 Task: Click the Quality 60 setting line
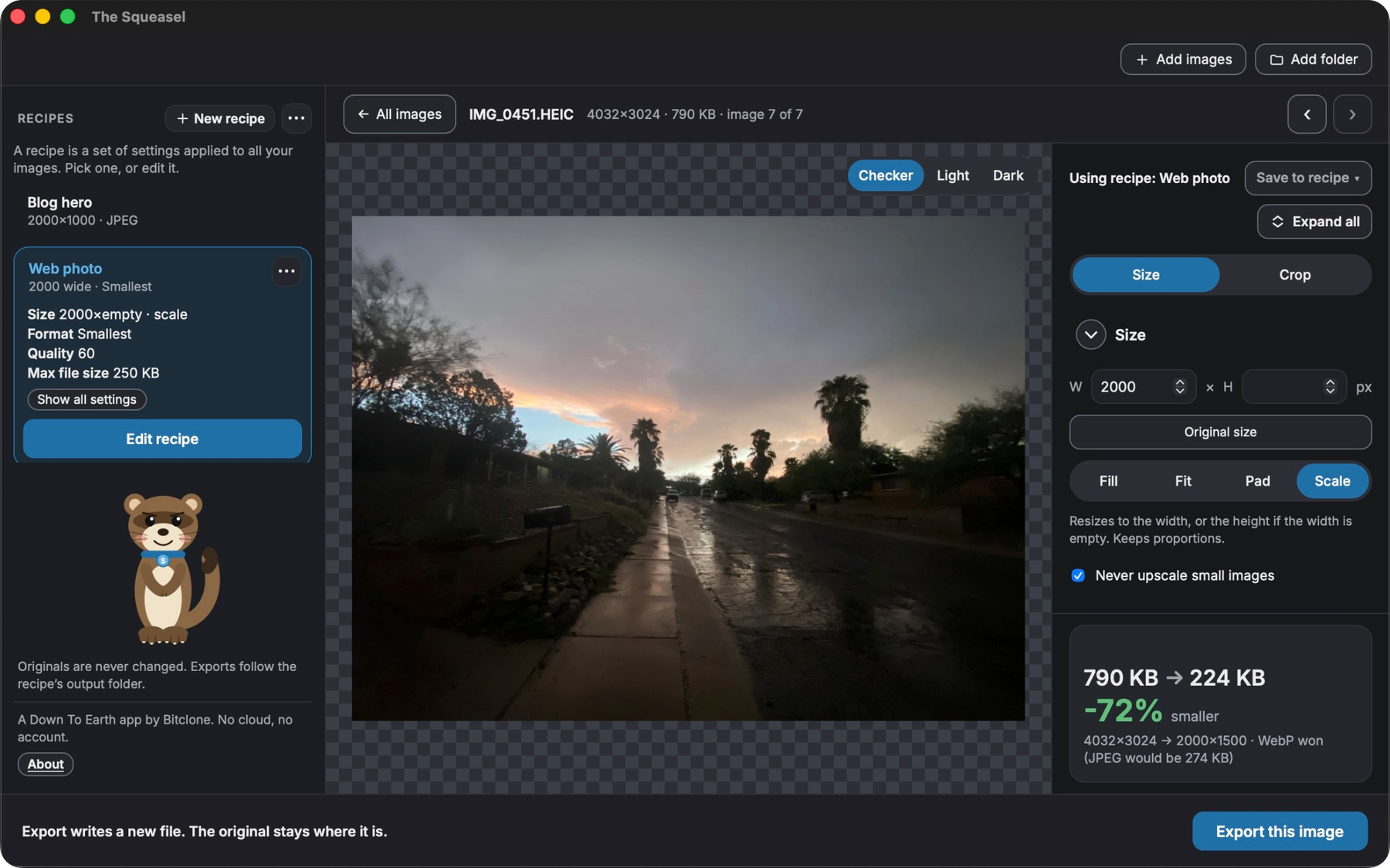pyautogui.click(x=61, y=354)
